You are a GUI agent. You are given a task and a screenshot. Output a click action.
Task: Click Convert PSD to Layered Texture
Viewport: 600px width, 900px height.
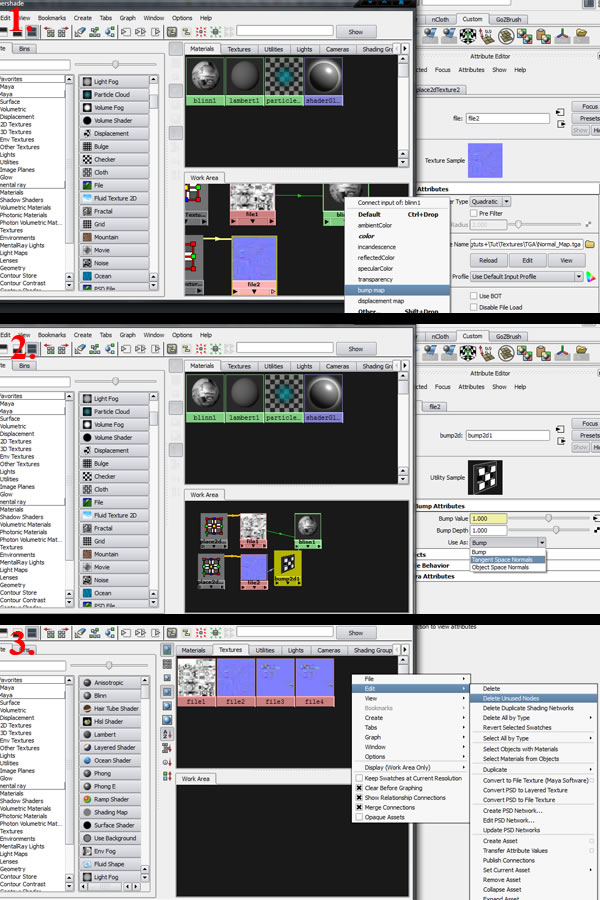click(x=534, y=790)
